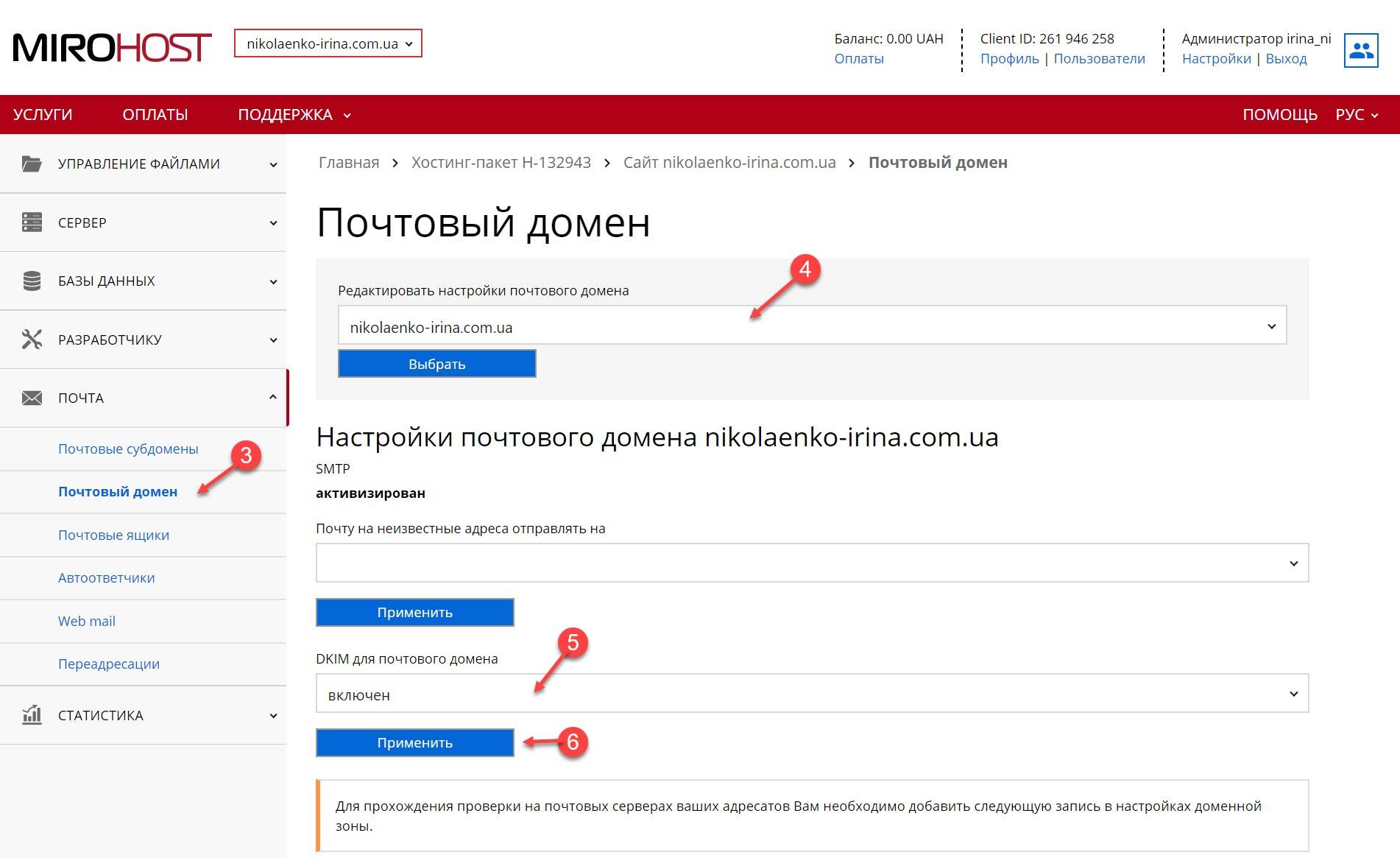The image size is (1400, 858).
Task: Open the Настройки link
Action: (1216, 58)
